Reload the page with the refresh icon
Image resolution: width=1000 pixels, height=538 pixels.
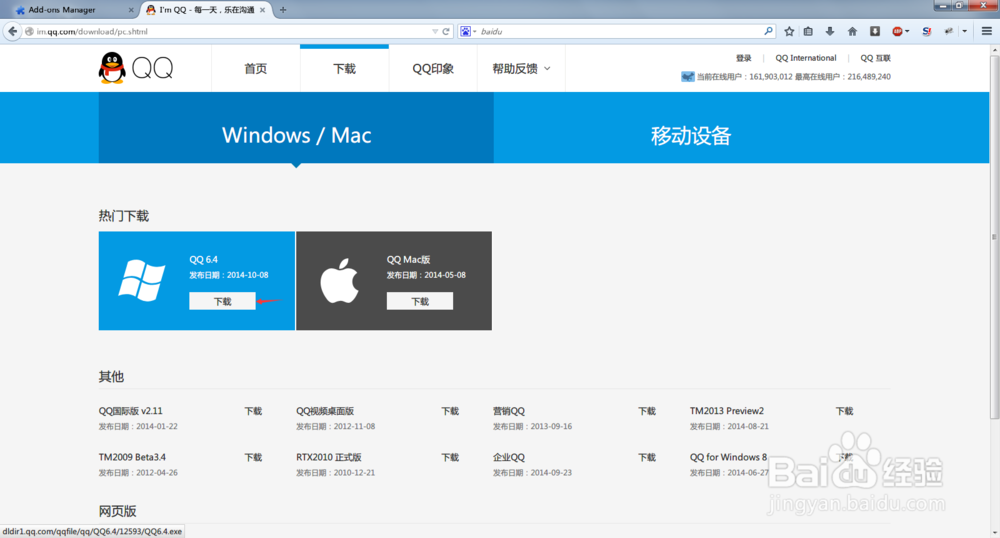click(x=446, y=31)
